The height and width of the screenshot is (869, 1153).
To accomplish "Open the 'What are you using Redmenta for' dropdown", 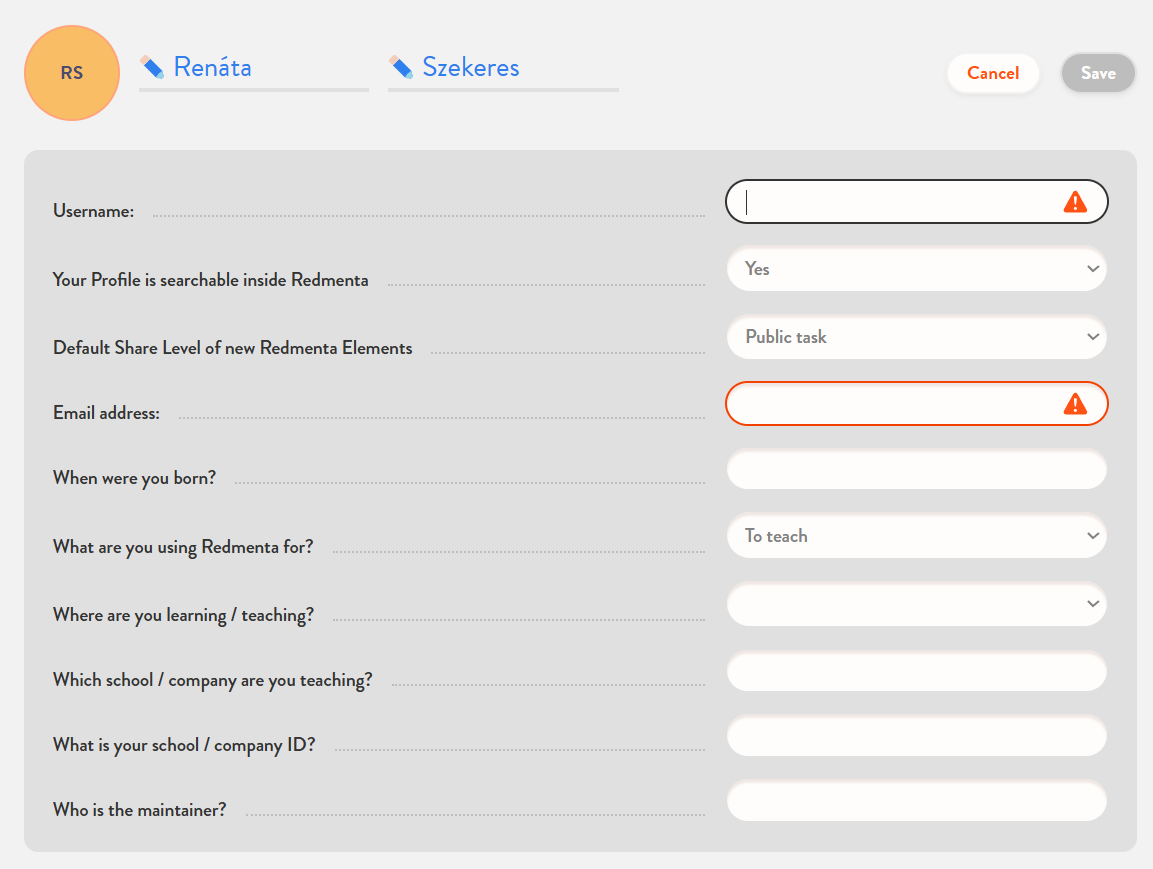I will 916,536.
